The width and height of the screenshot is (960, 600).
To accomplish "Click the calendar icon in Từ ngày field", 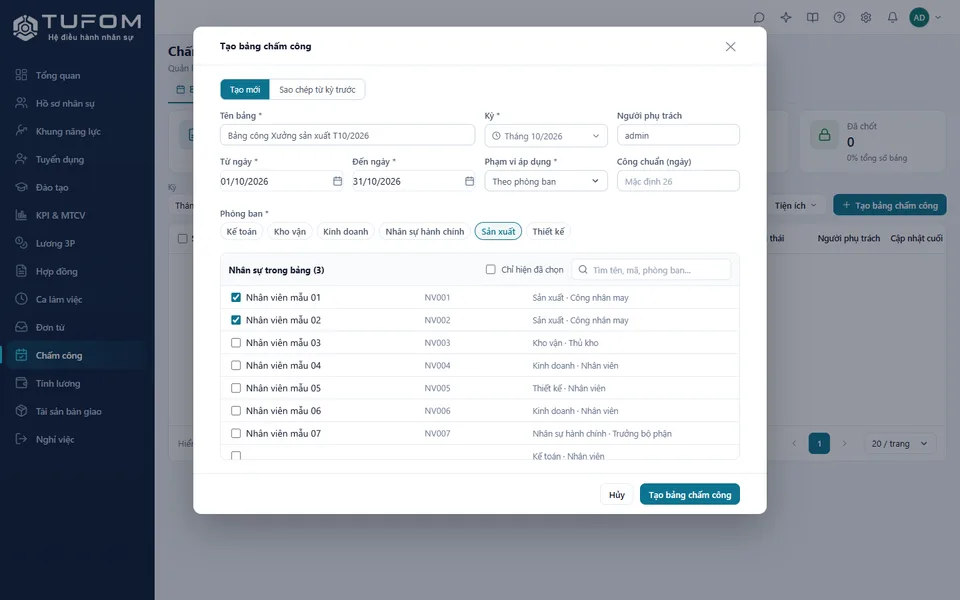I will click(337, 181).
